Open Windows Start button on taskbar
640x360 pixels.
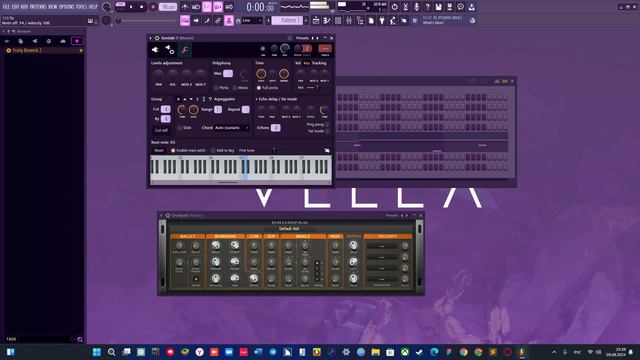[x=97, y=352]
